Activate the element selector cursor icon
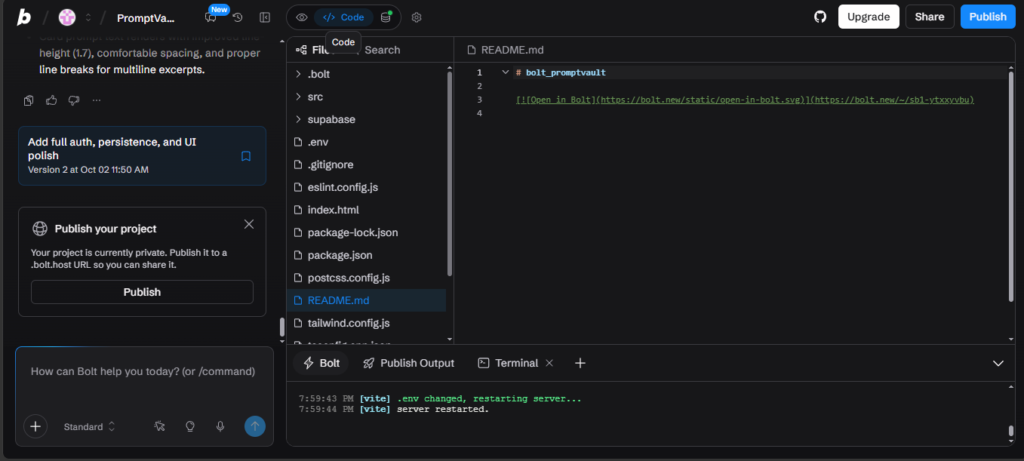 pos(159,426)
